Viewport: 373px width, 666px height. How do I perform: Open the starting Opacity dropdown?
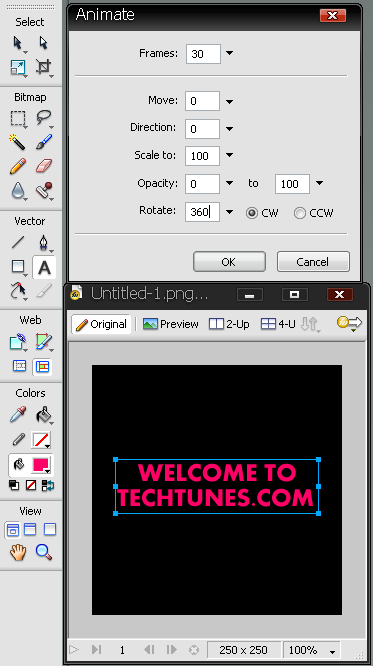click(x=229, y=183)
